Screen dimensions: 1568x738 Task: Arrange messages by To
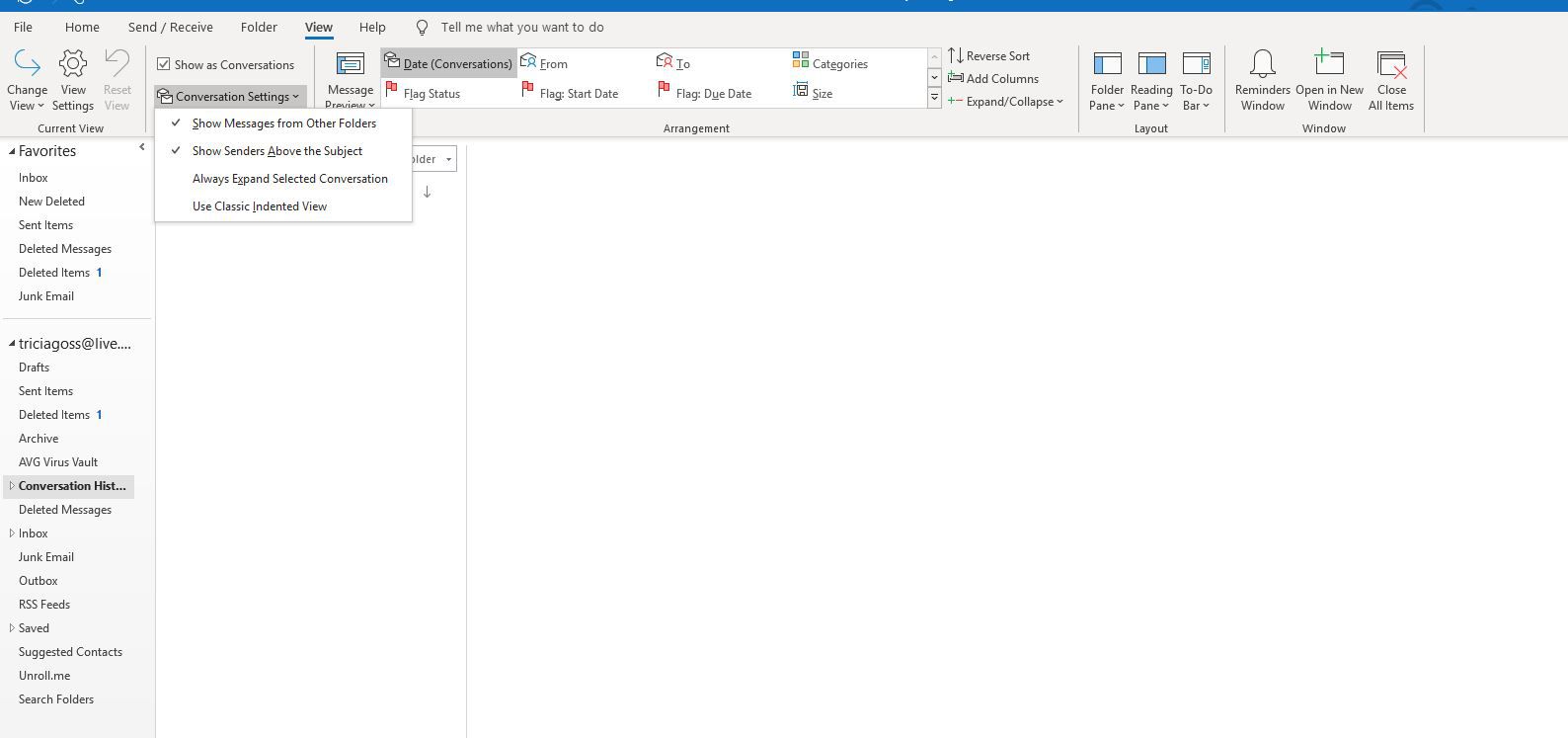[x=673, y=63]
